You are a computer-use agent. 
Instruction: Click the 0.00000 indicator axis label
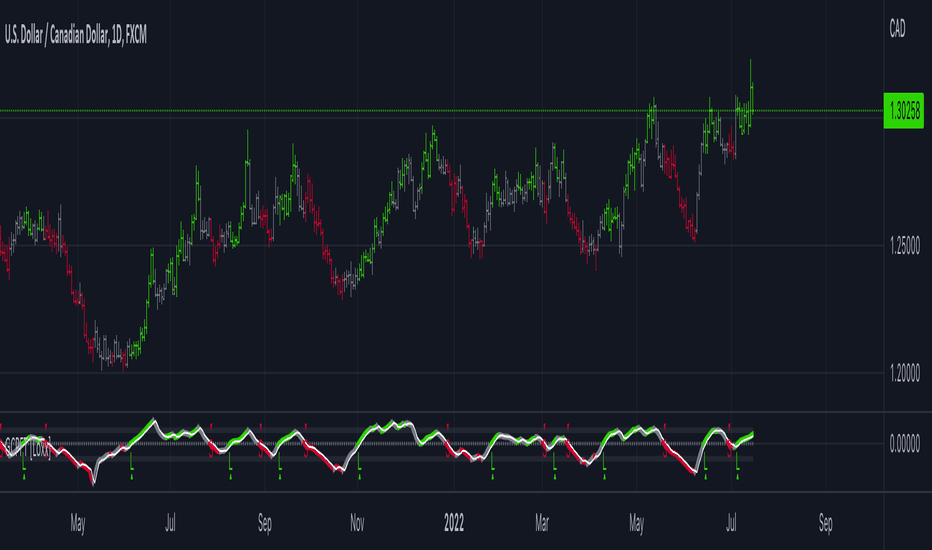(905, 444)
